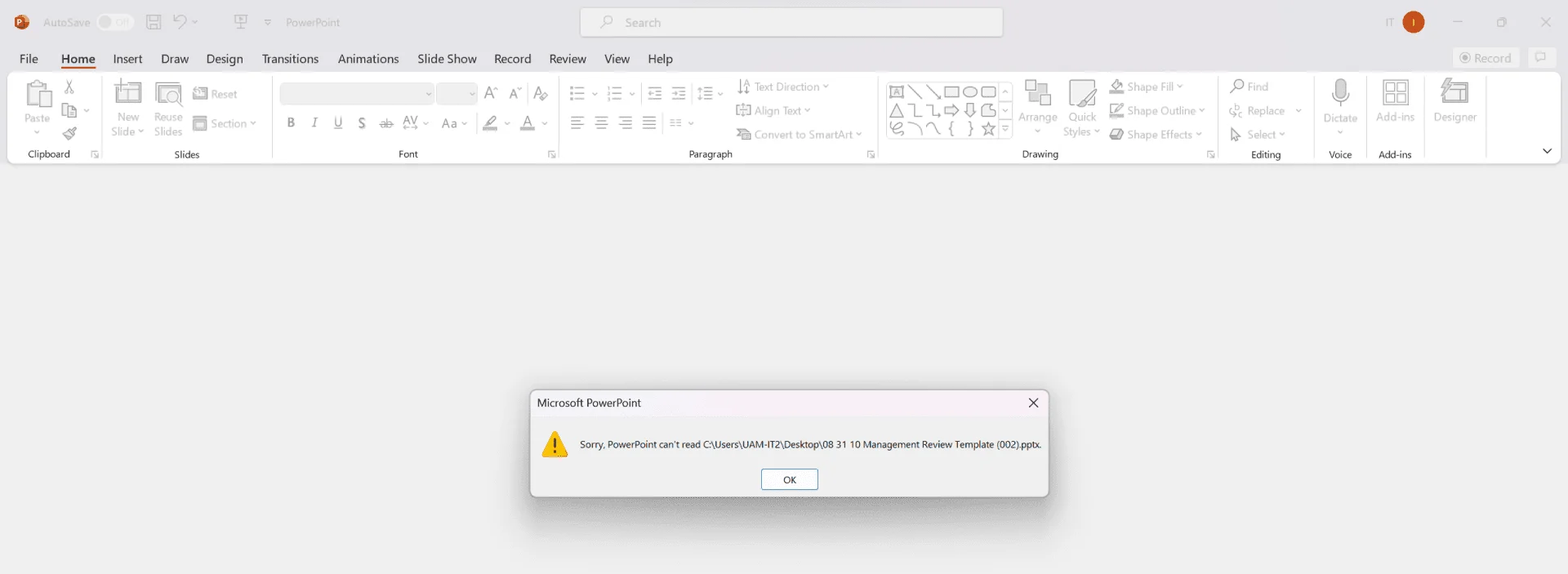Image resolution: width=1568 pixels, height=574 pixels.
Task: Open the File tab
Action: click(x=29, y=59)
